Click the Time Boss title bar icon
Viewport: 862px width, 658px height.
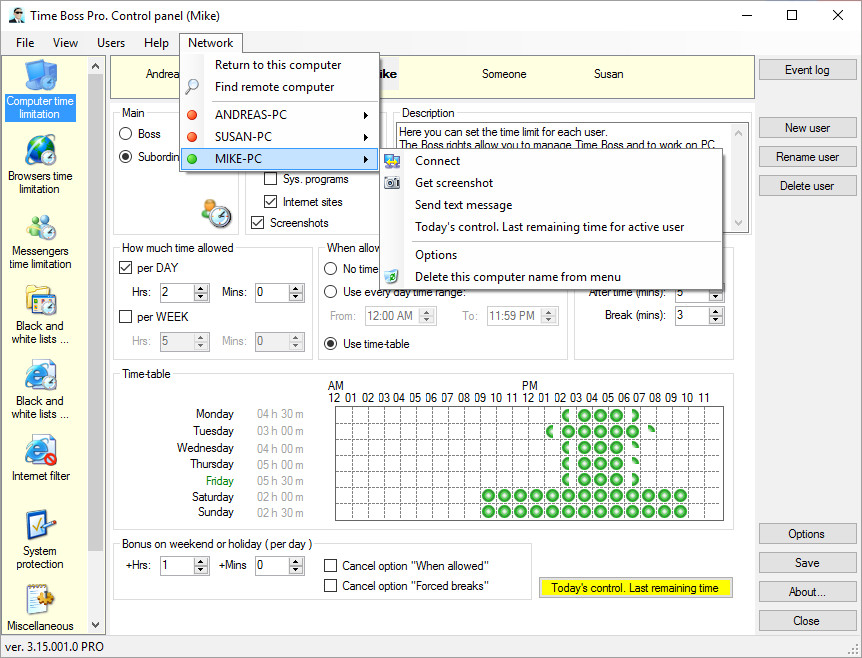click(x=16, y=15)
